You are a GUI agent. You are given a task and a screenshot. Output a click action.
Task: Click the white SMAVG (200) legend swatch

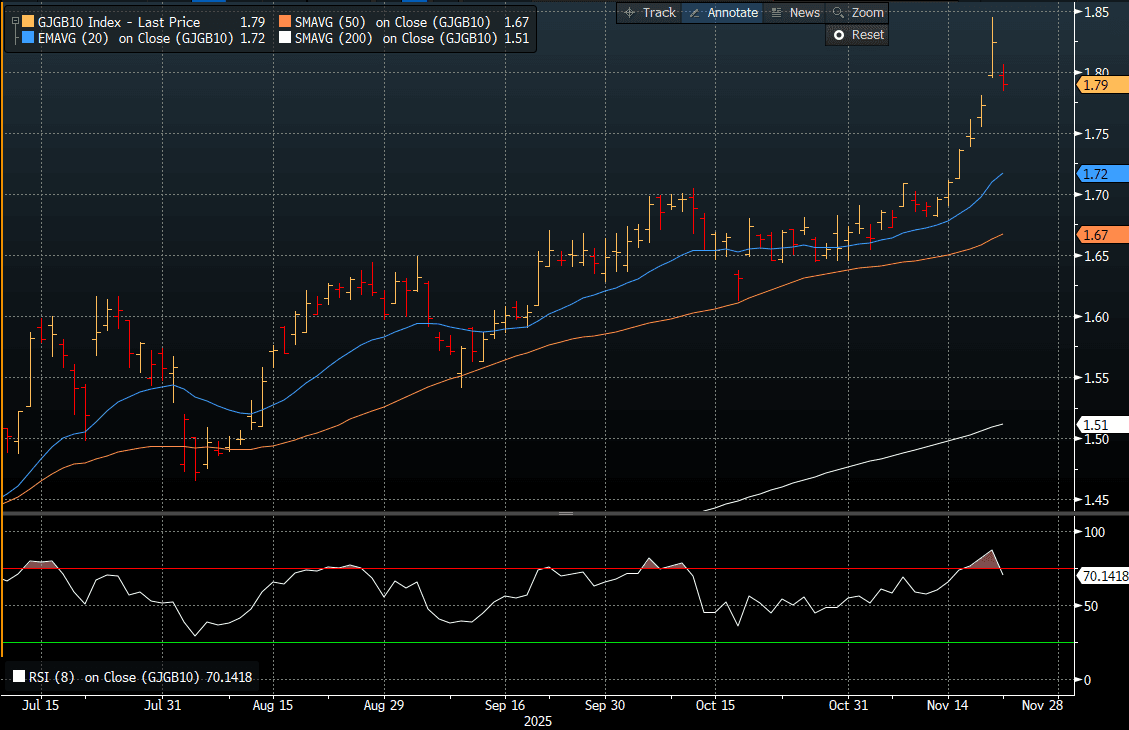(x=286, y=40)
